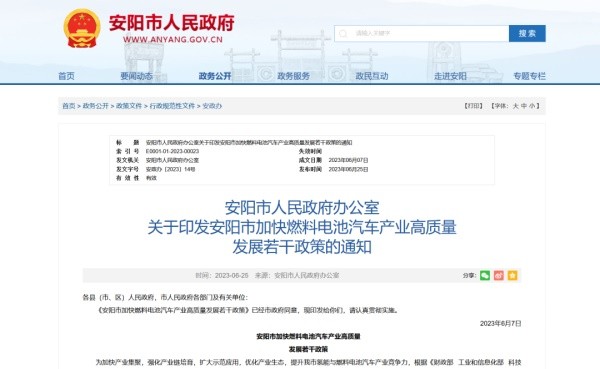Open the 首页 navigation tab
Image resolution: width=600 pixels, height=369 pixels.
coord(66,76)
